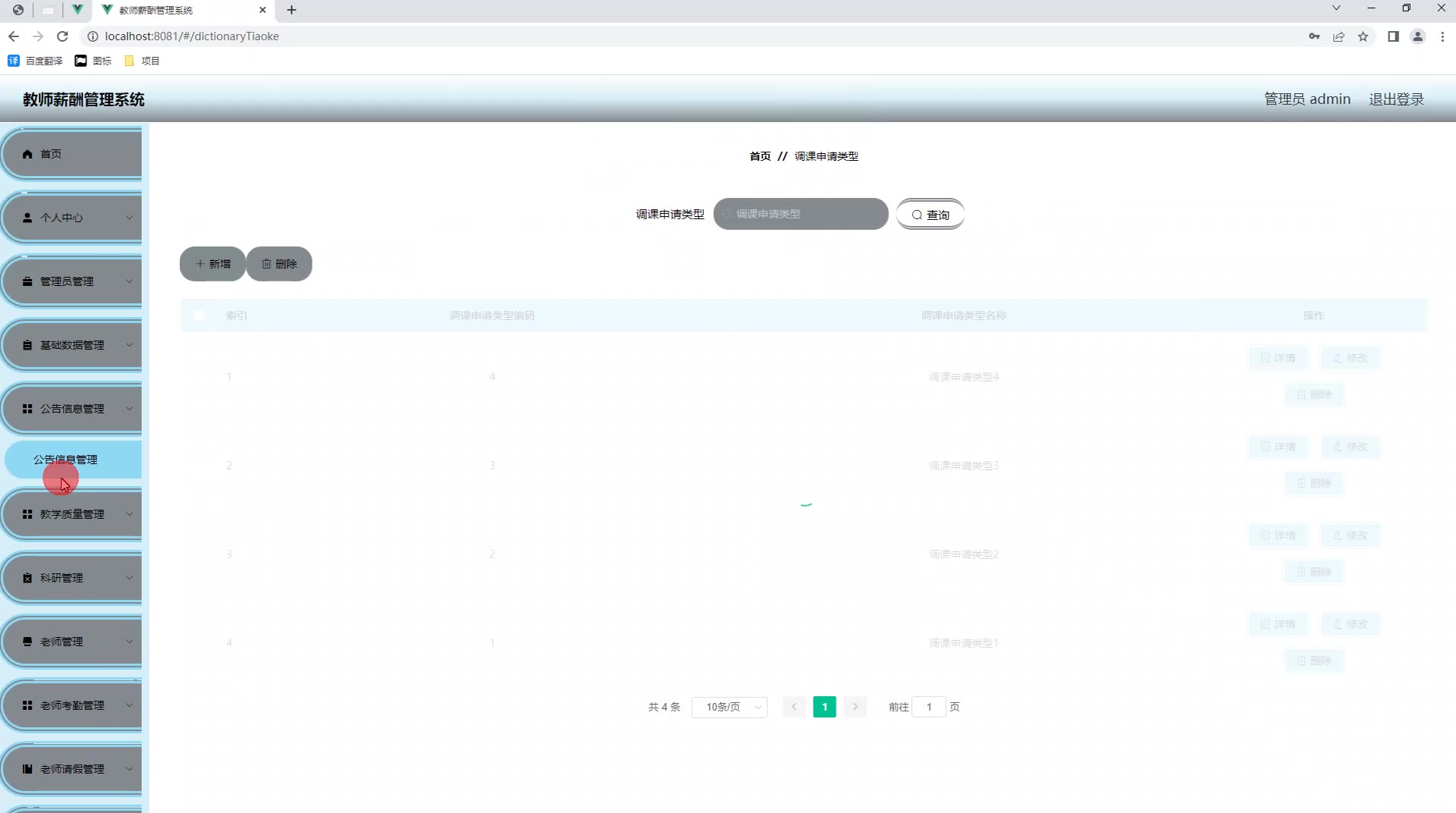Reload the page with browser refresh icon
1456x813 pixels.
pos(63,36)
